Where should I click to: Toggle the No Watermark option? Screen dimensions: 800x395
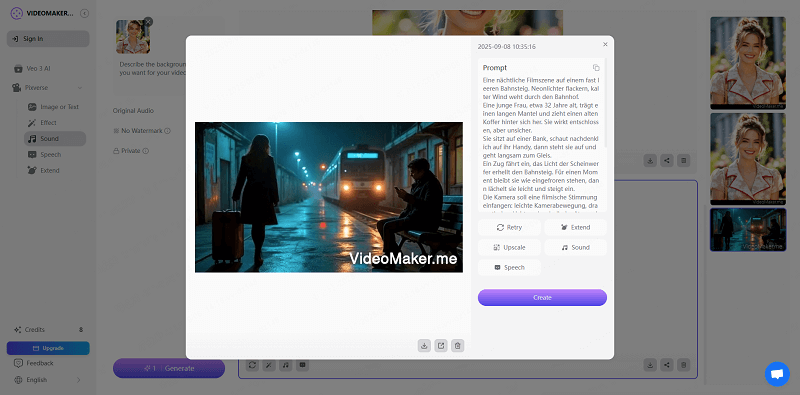click(138, 131)
